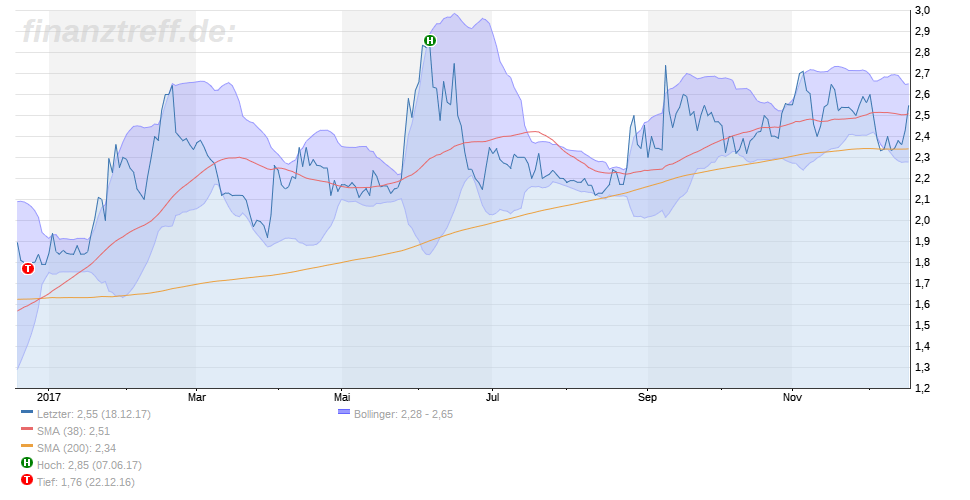Click the blue Letzter line swatch
970x500 pixels.
[27, 413]
